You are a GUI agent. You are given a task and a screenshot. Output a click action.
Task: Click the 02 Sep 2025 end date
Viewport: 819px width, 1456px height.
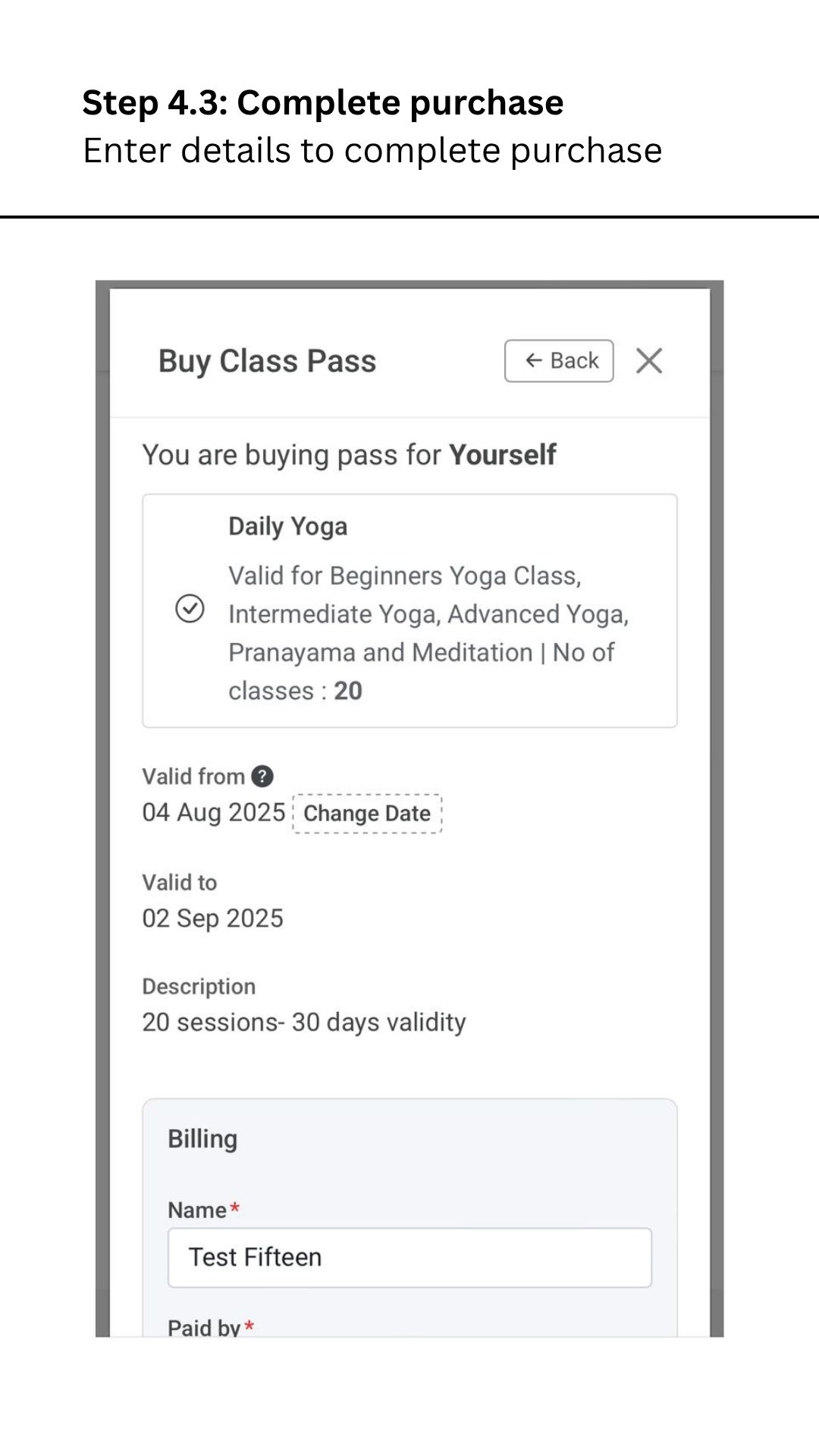point(212,918)
